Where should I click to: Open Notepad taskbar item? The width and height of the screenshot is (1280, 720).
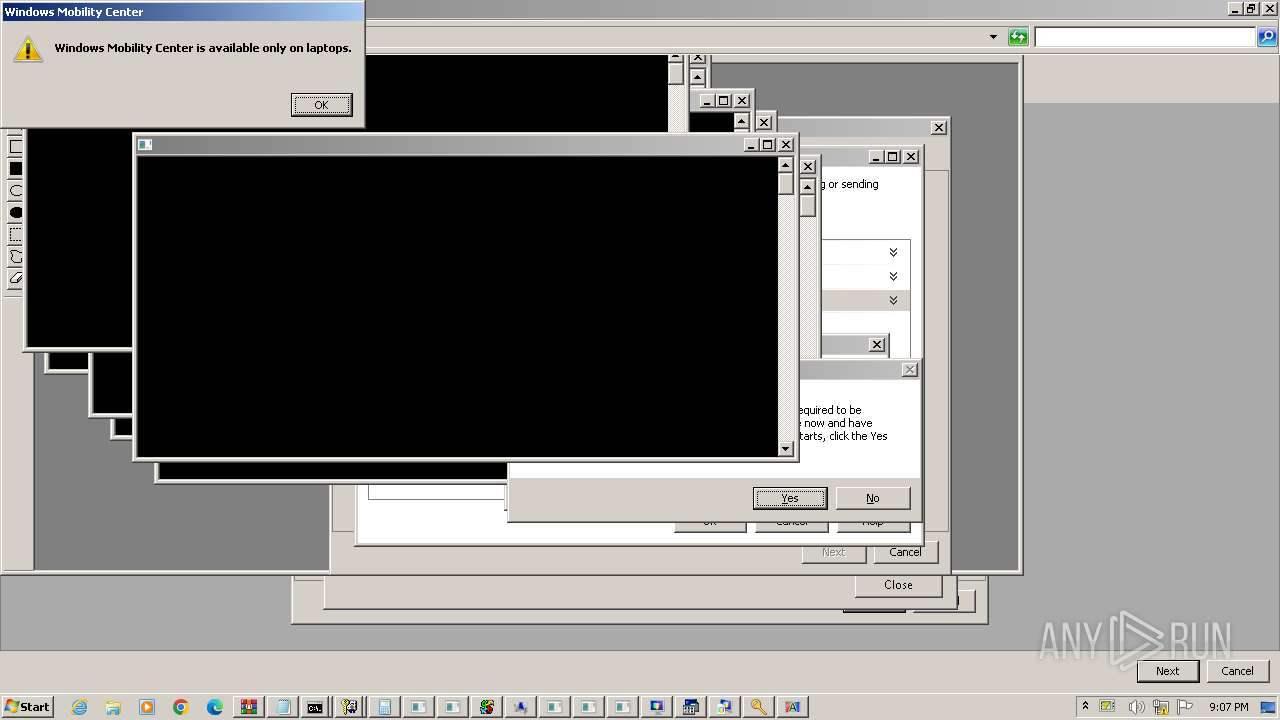point(282,707)
